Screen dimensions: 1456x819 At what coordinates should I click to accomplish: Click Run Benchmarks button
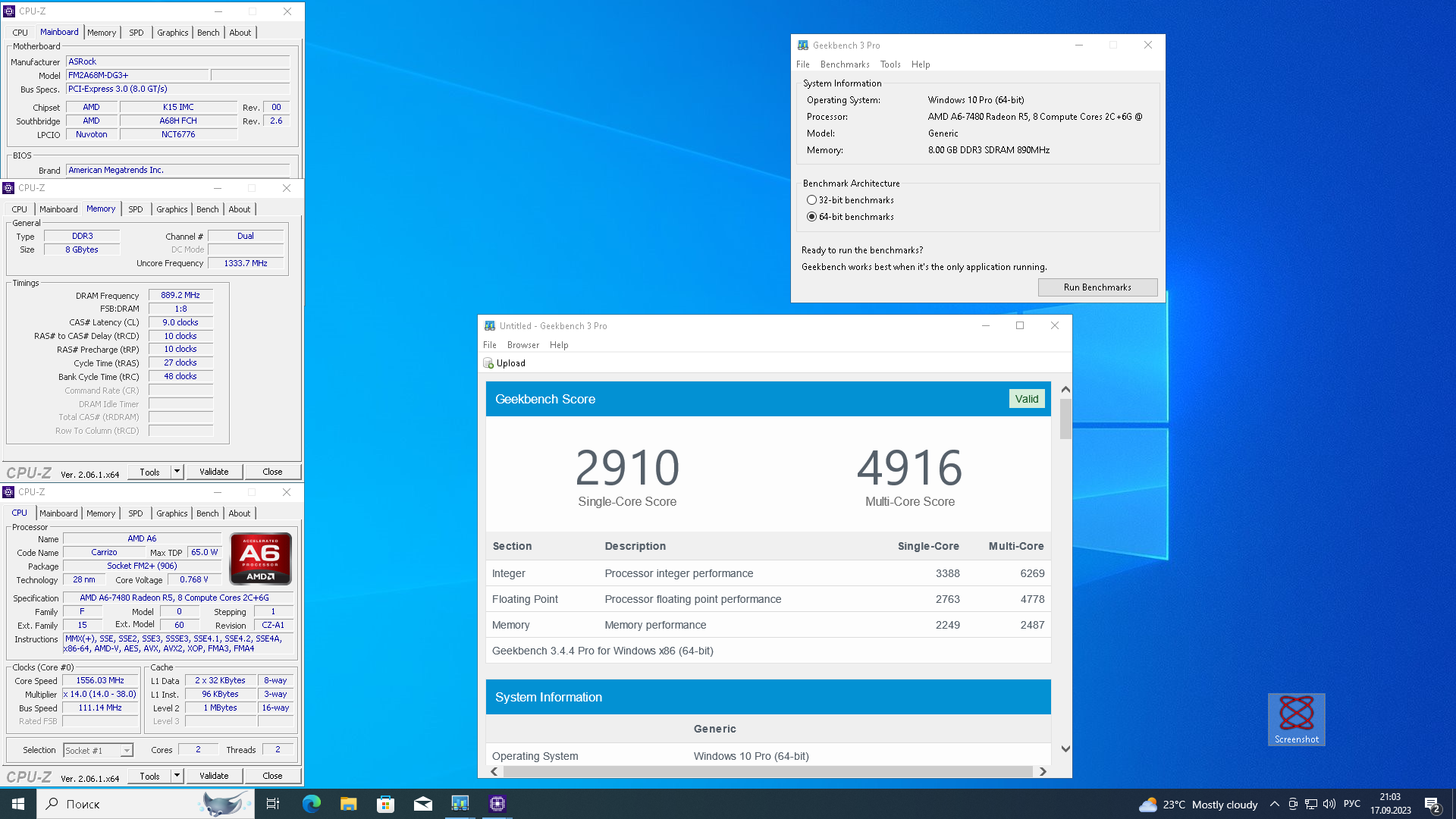coord(1097,287)
